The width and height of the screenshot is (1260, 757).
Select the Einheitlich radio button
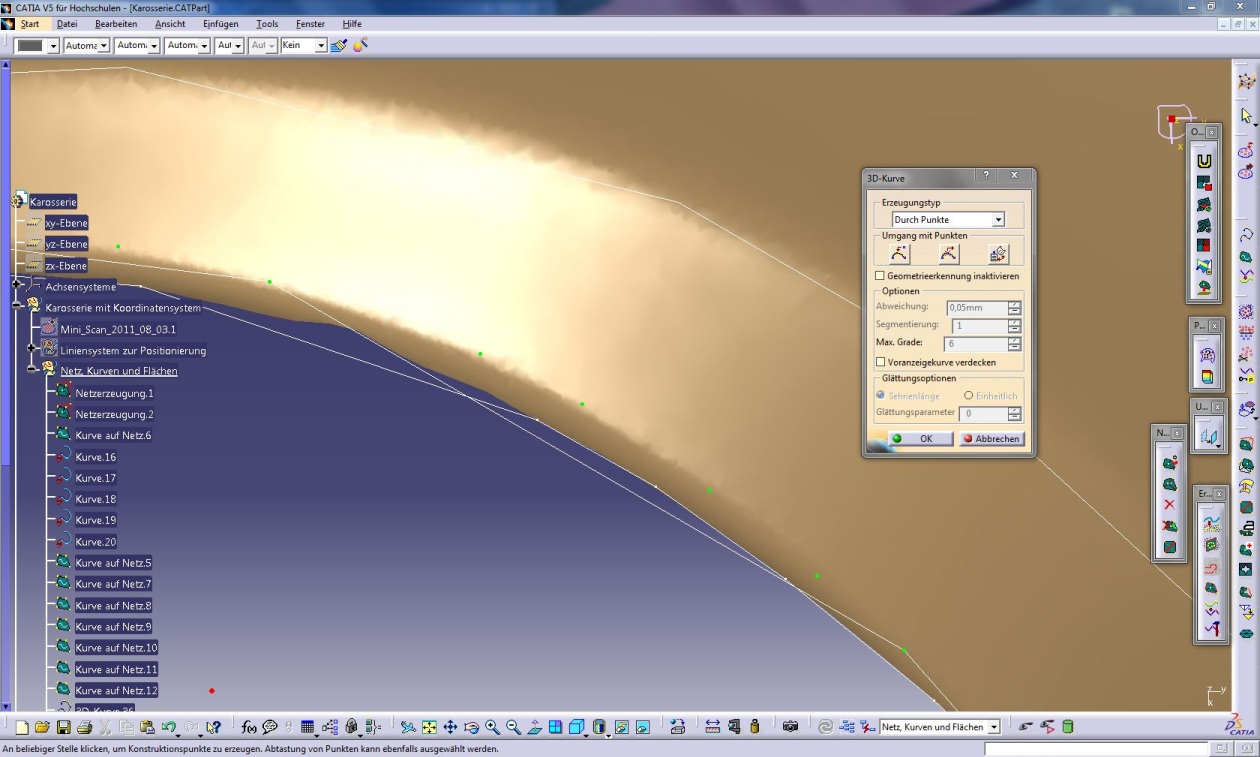click(968, 395)
